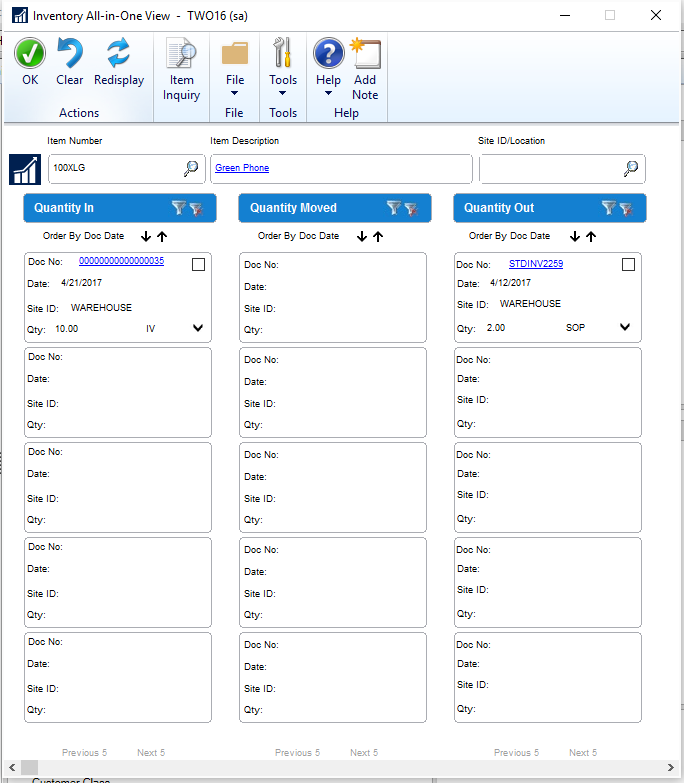Click inside the Site ID/Location field
The width and height of the screenshot is (684, 783).
coord(548,169)
